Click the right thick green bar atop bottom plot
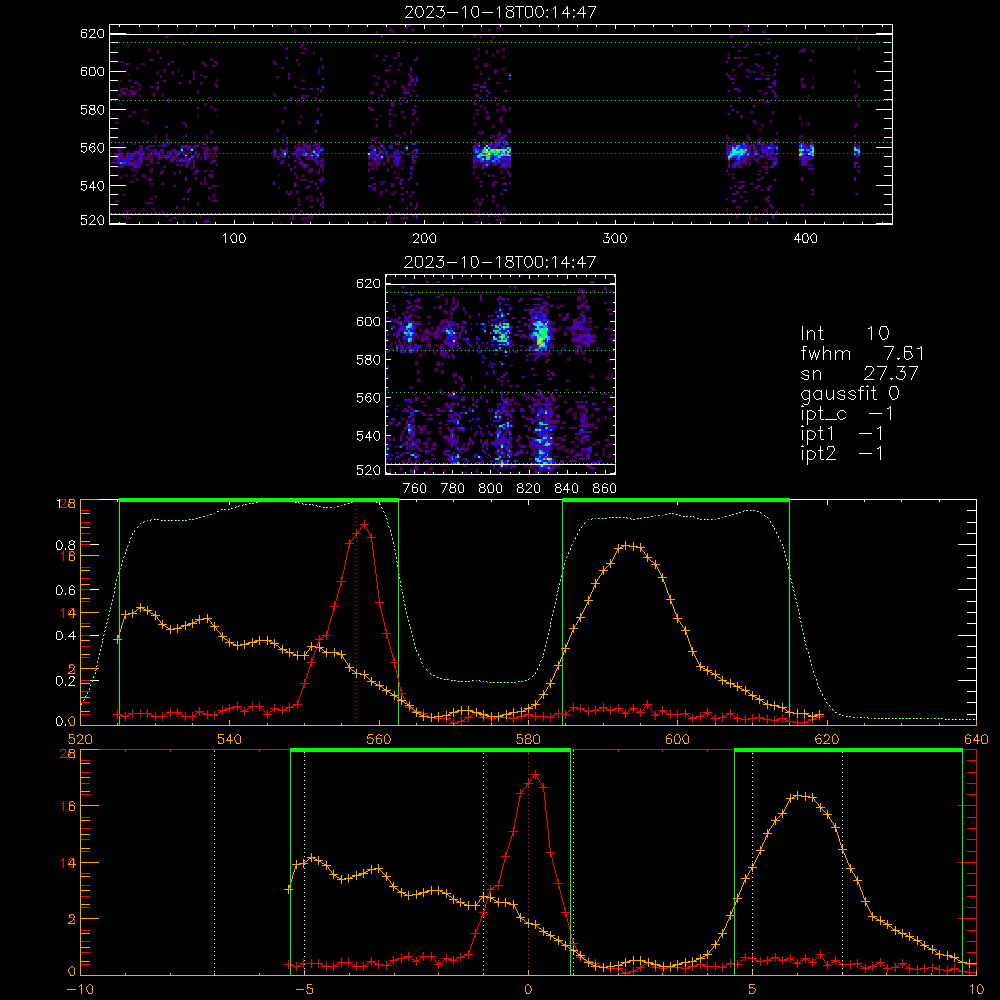 point(848,751)
